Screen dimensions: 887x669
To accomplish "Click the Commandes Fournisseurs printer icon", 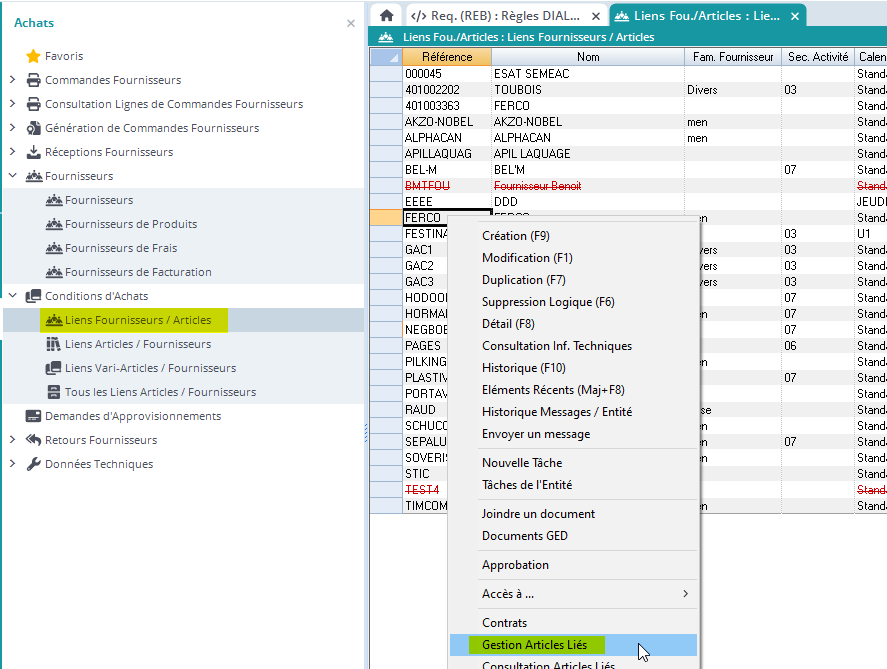I will pyautogui.click(x=33, y=80).
